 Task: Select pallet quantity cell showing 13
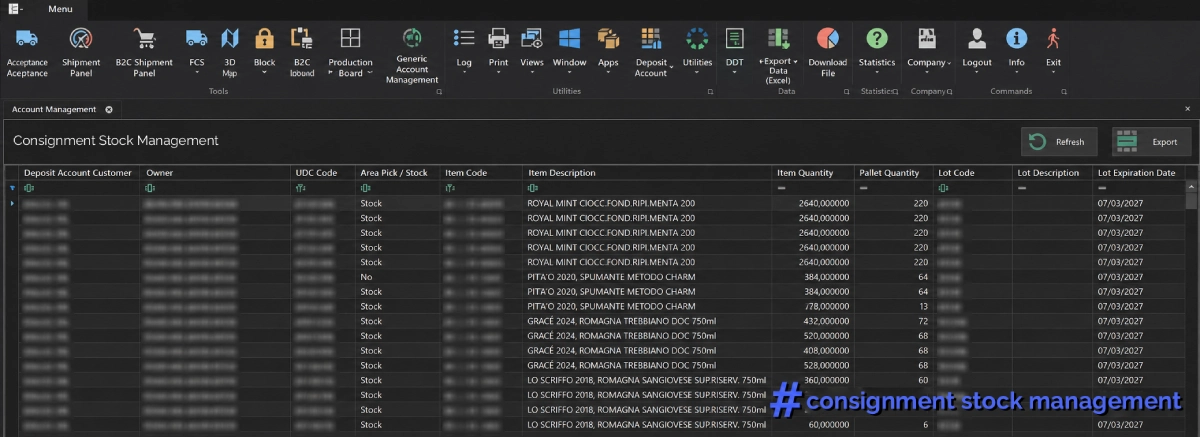(894, 306)
